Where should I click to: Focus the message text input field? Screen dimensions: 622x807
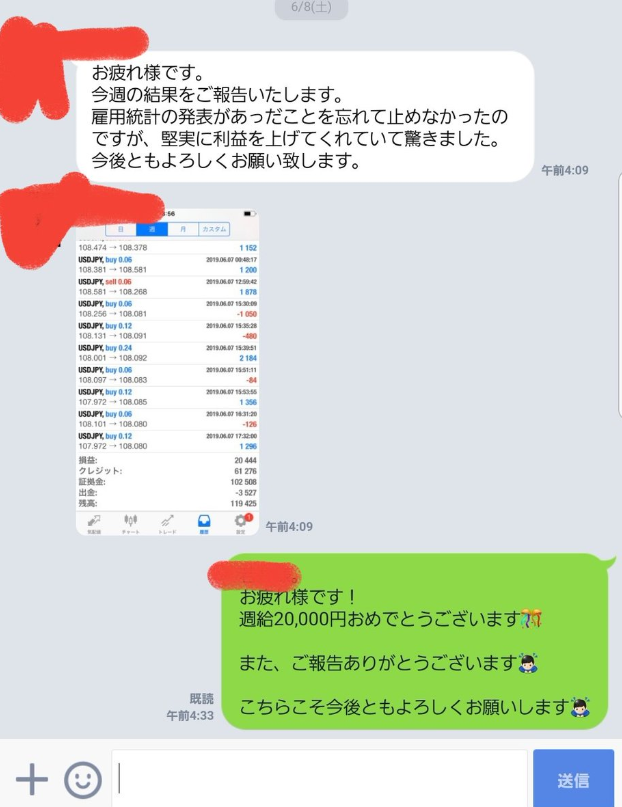point(319,778)
